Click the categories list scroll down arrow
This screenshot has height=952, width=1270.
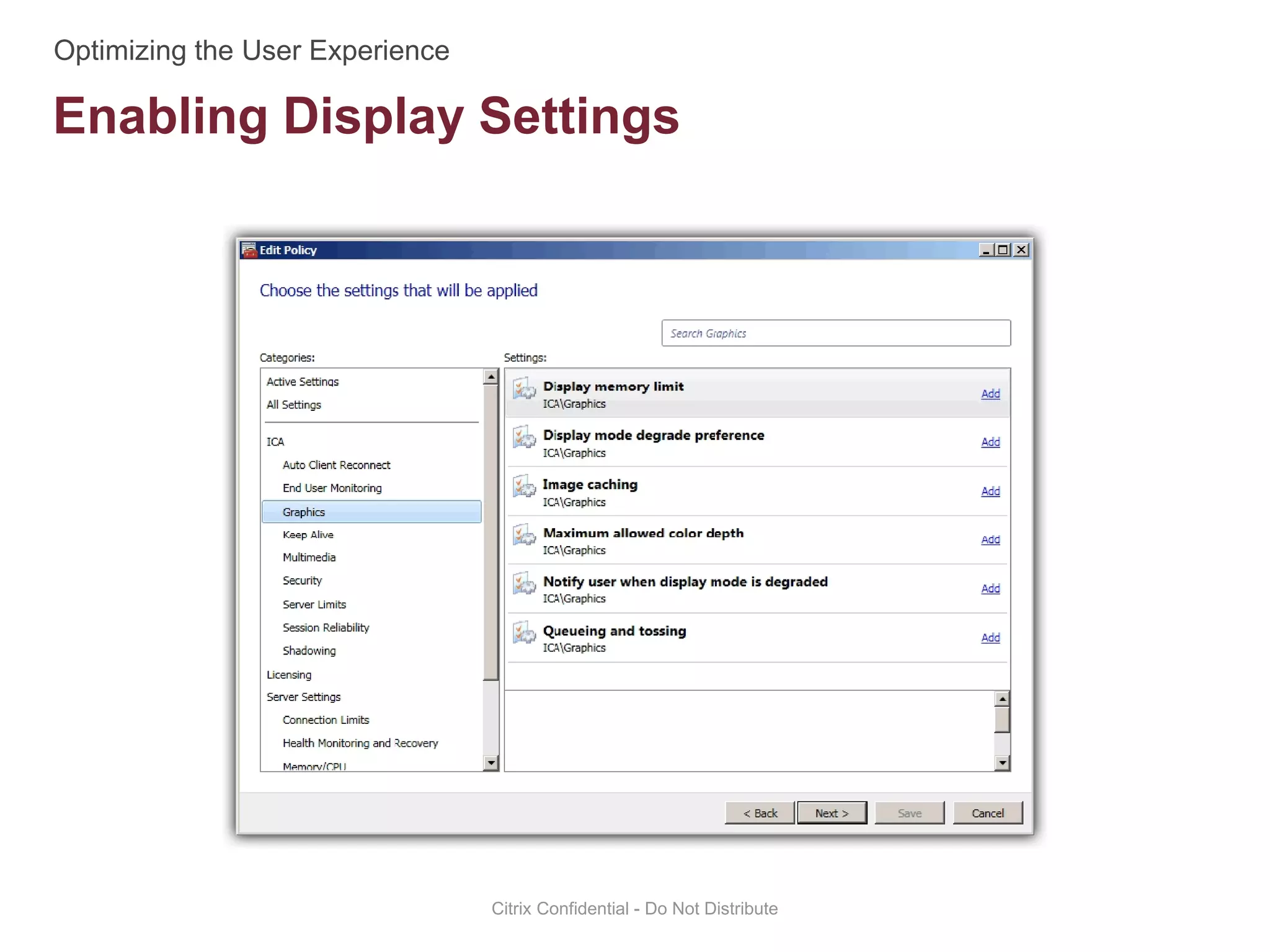click(x=491, y=763)
